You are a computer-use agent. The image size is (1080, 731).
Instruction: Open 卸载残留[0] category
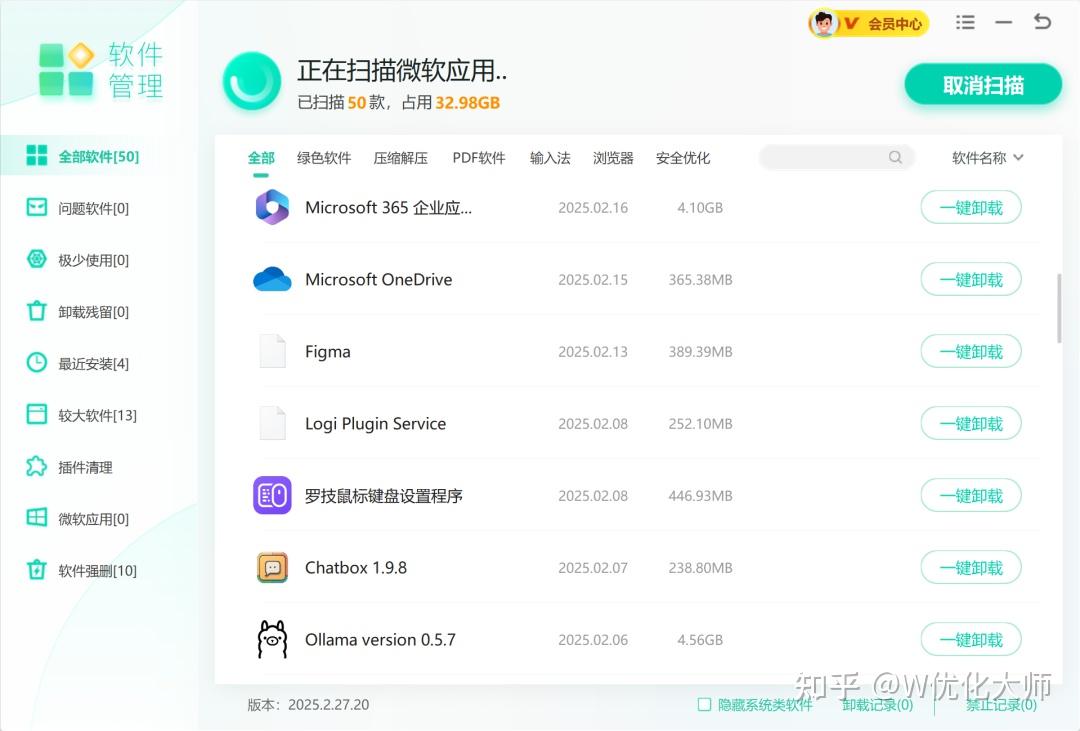click(x=93, y=311)
